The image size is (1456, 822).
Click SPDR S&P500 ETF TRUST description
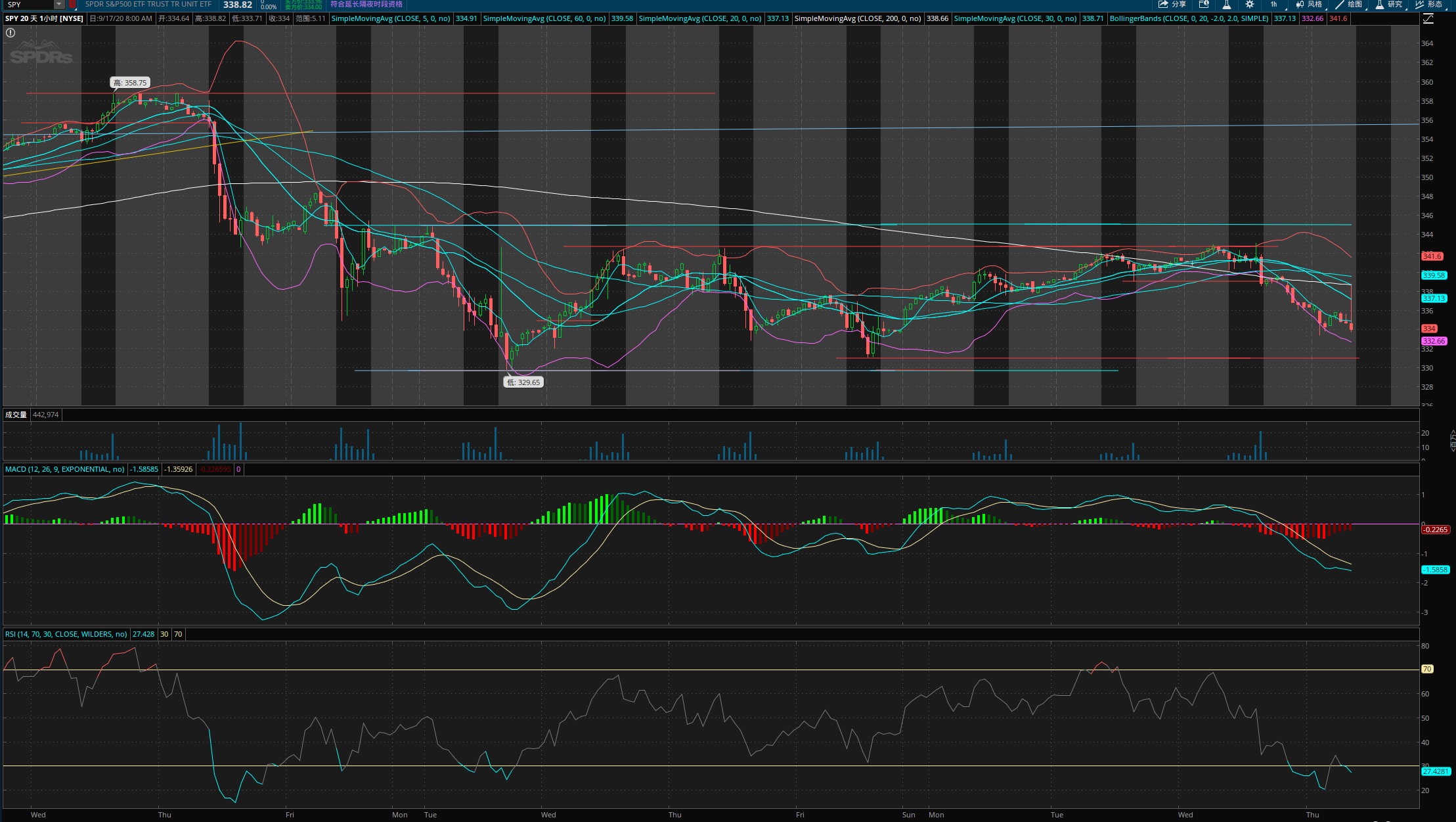click(x=148, y=5)
